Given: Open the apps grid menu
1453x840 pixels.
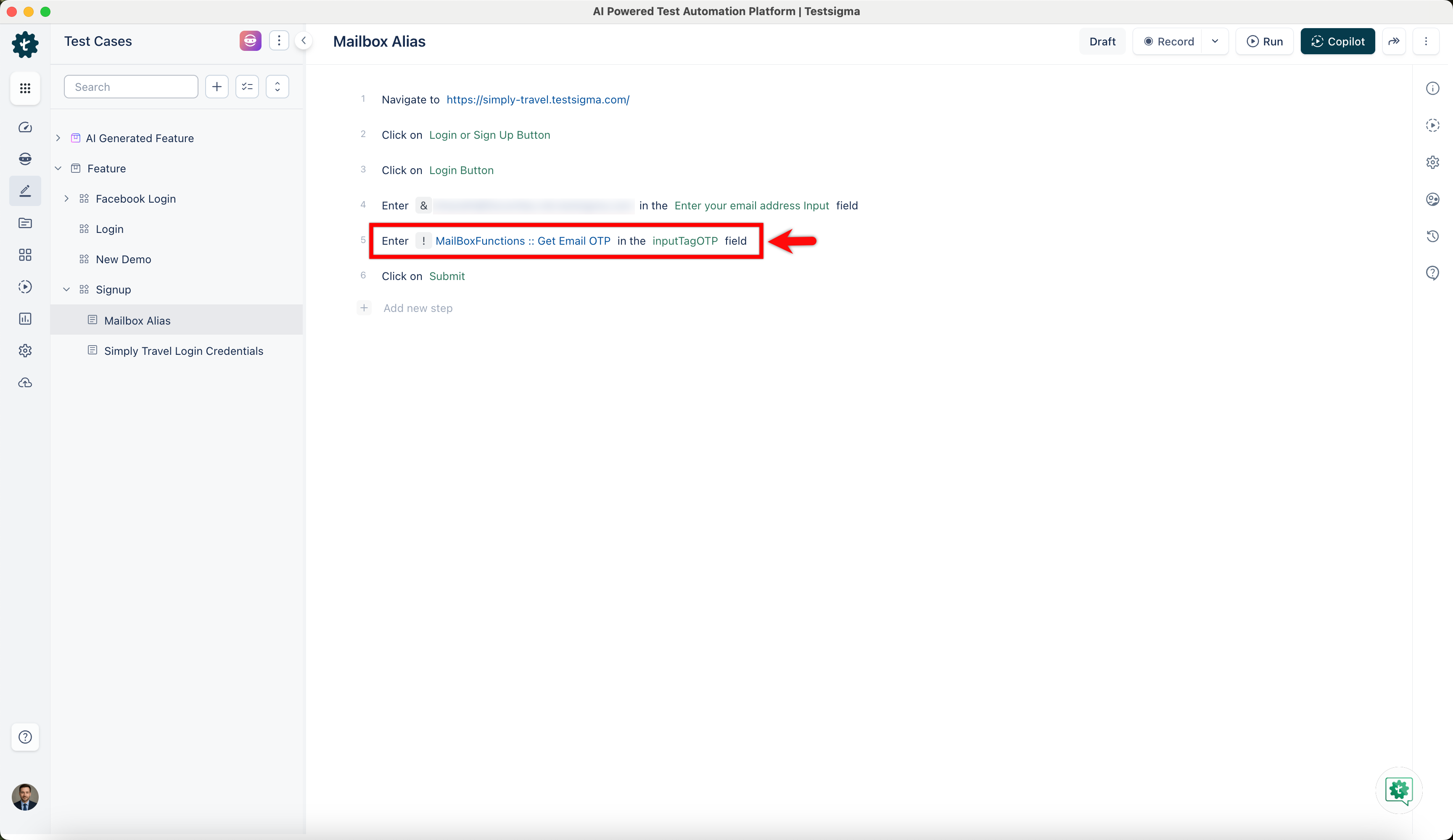Looking at the screenshot, I should point(25,88).
